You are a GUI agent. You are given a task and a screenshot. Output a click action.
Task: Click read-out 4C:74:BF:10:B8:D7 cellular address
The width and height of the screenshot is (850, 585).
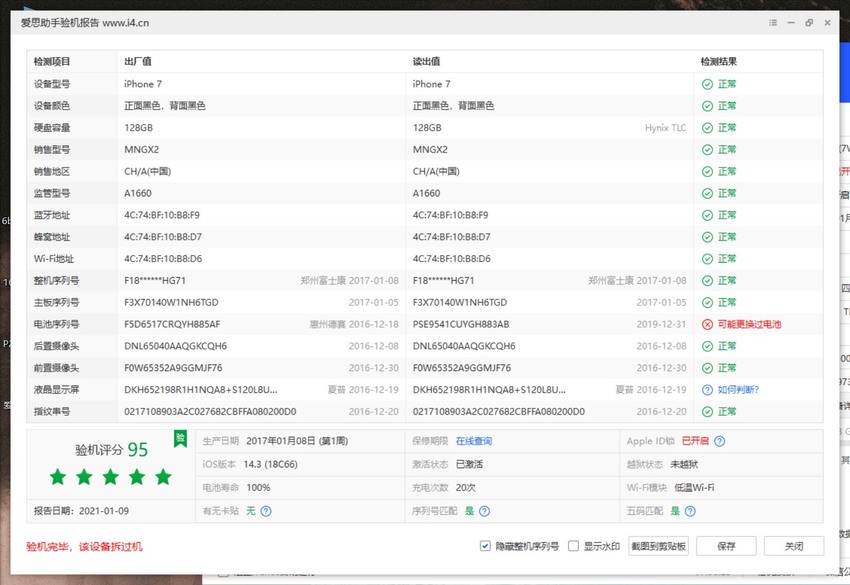click(451, 237)
